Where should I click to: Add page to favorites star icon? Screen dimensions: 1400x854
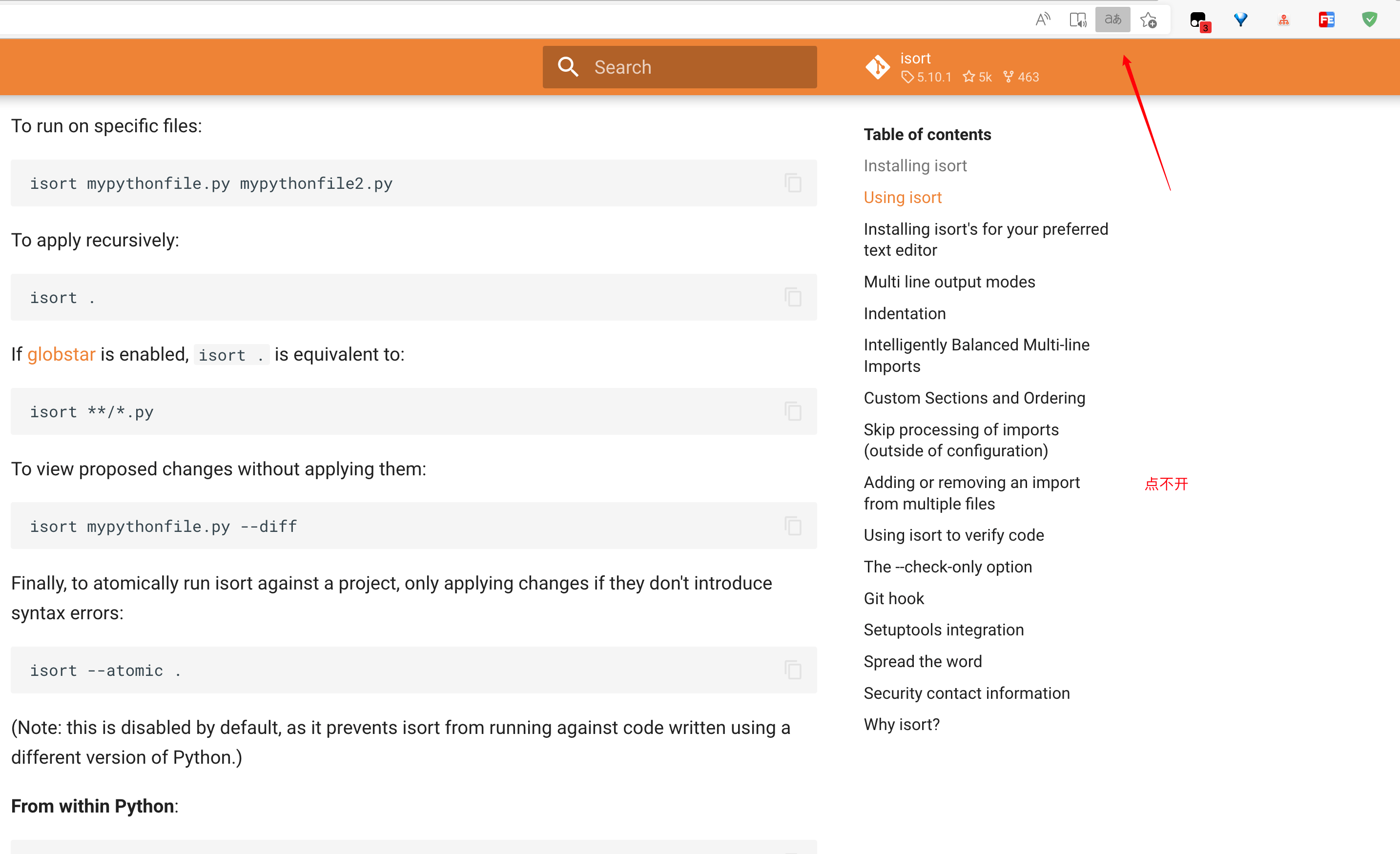point(1148,20)
